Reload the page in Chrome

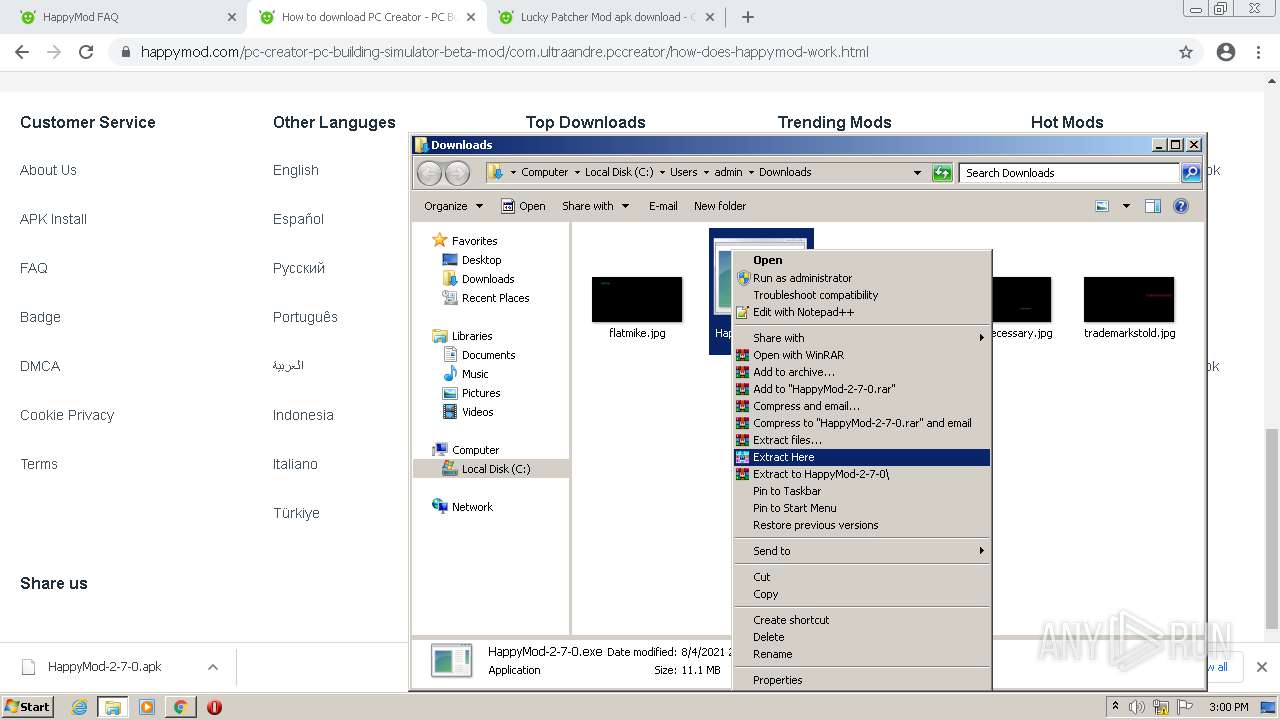(86, 52)
